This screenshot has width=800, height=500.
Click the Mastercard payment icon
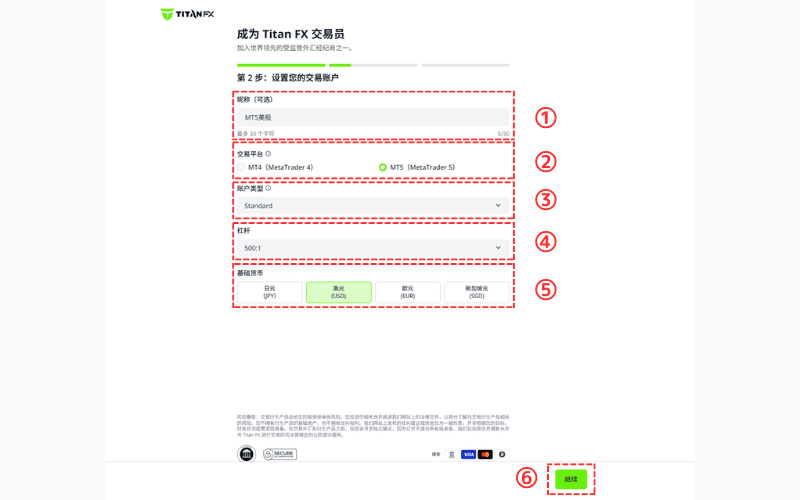(x=485, y=454)
